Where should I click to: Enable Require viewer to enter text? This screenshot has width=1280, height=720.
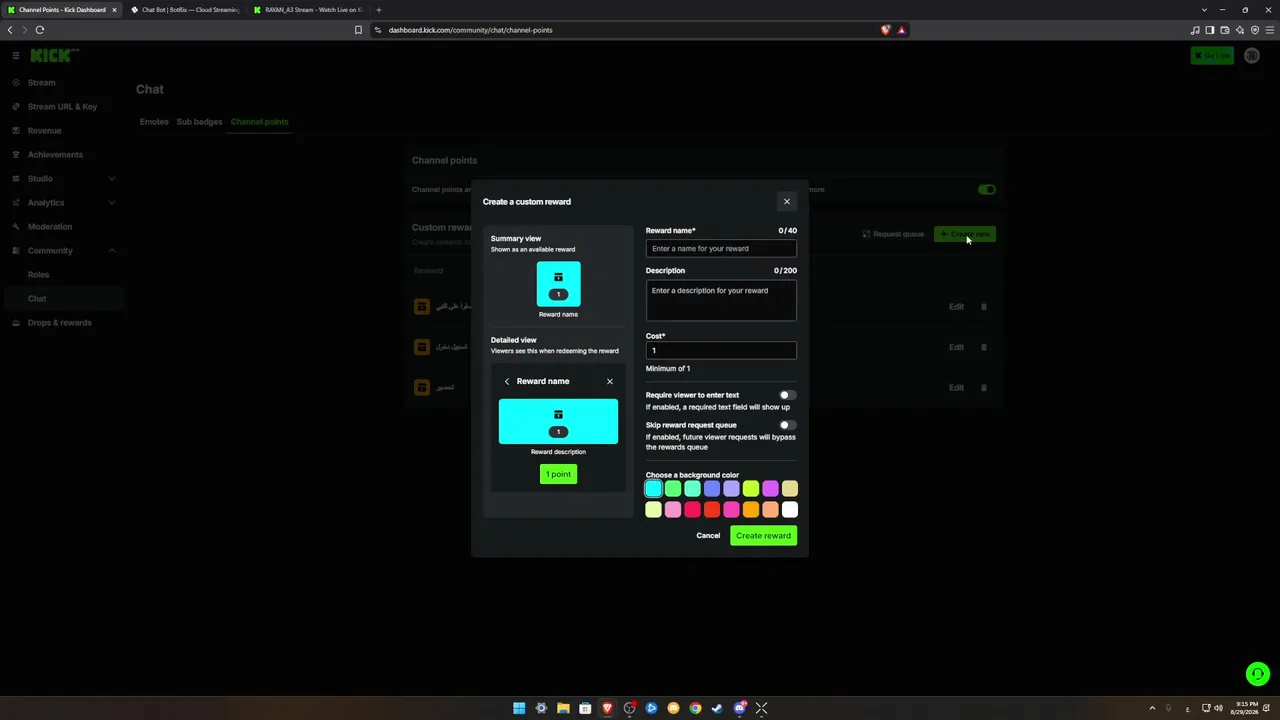788,395
